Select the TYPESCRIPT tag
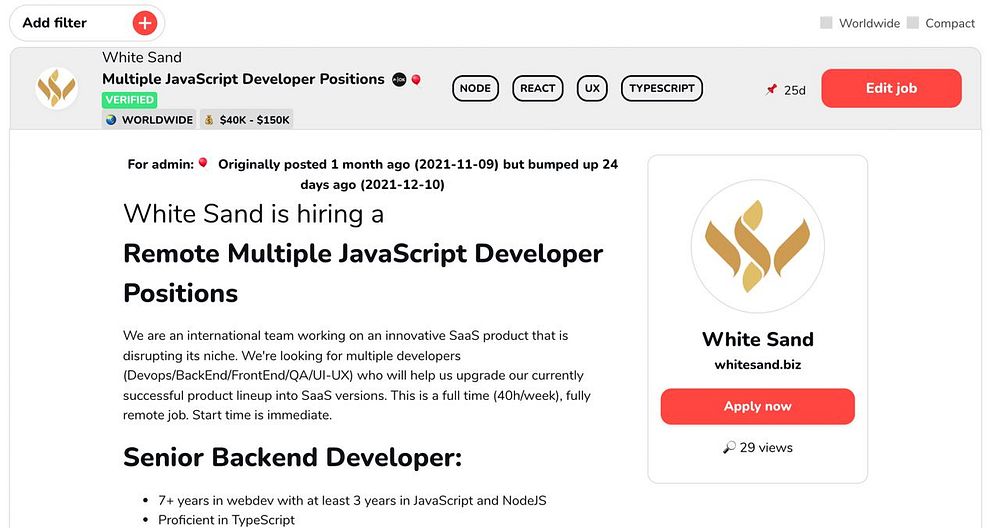The height and width of the screenshot is (528, 1000). pyautogui.click(x=661, y=88)
